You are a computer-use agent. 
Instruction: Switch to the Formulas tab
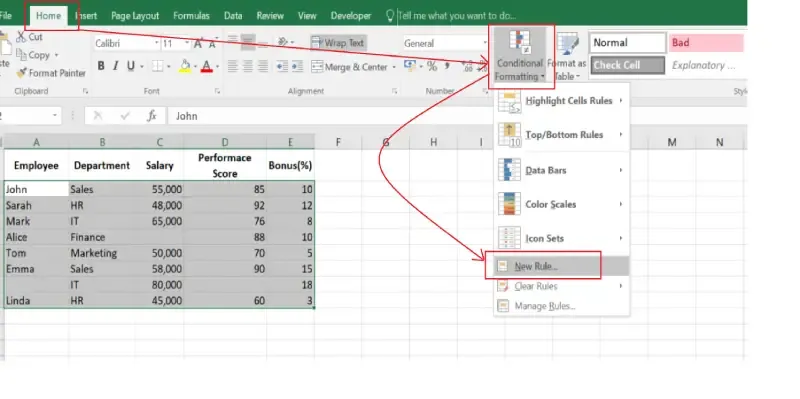(x=191, y=16)
